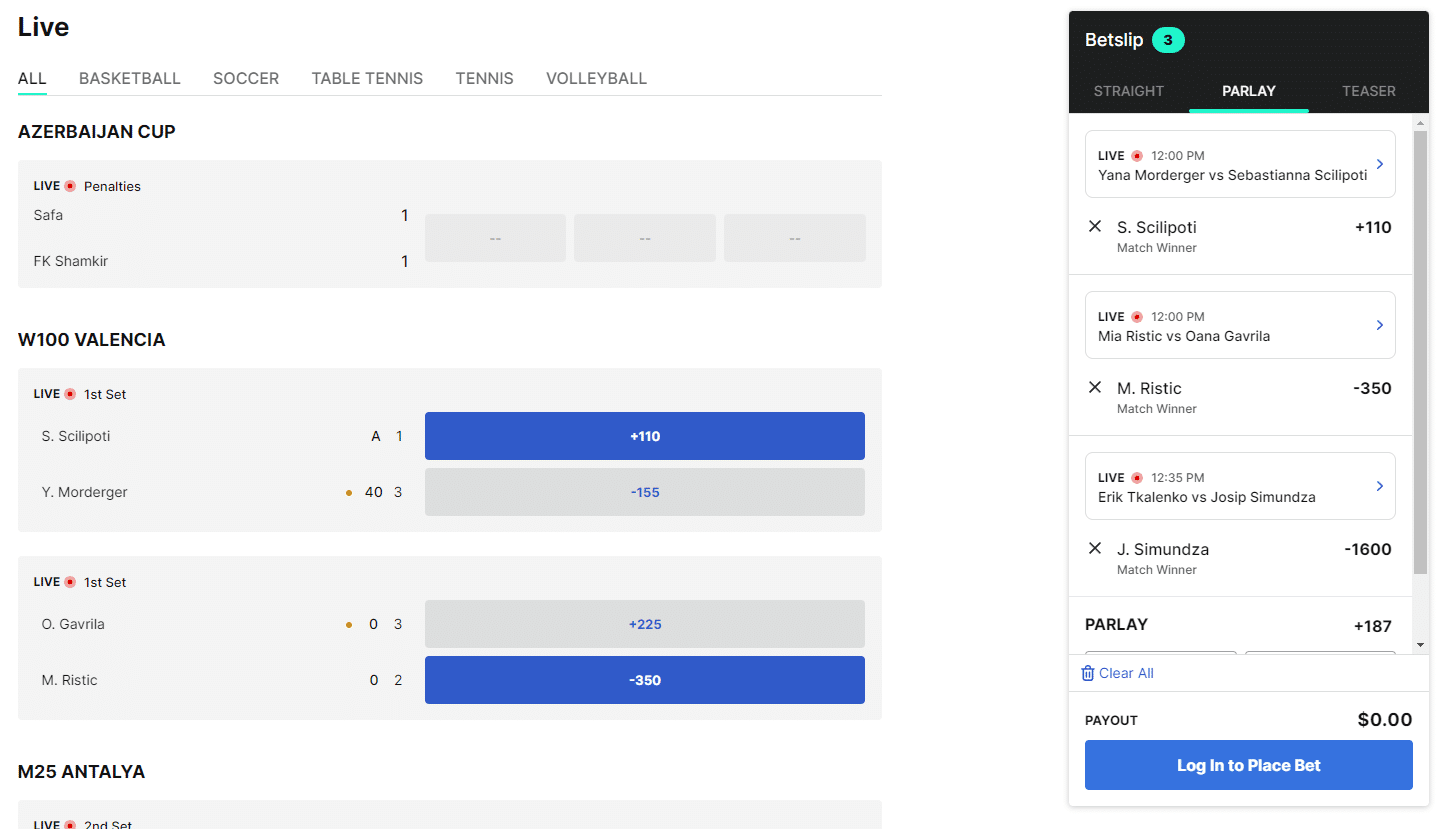Filter live events by TABLE TENNIS
The height and width of the screenshot is (829, 1452).
pyautogui.click(x=367, y=78)
